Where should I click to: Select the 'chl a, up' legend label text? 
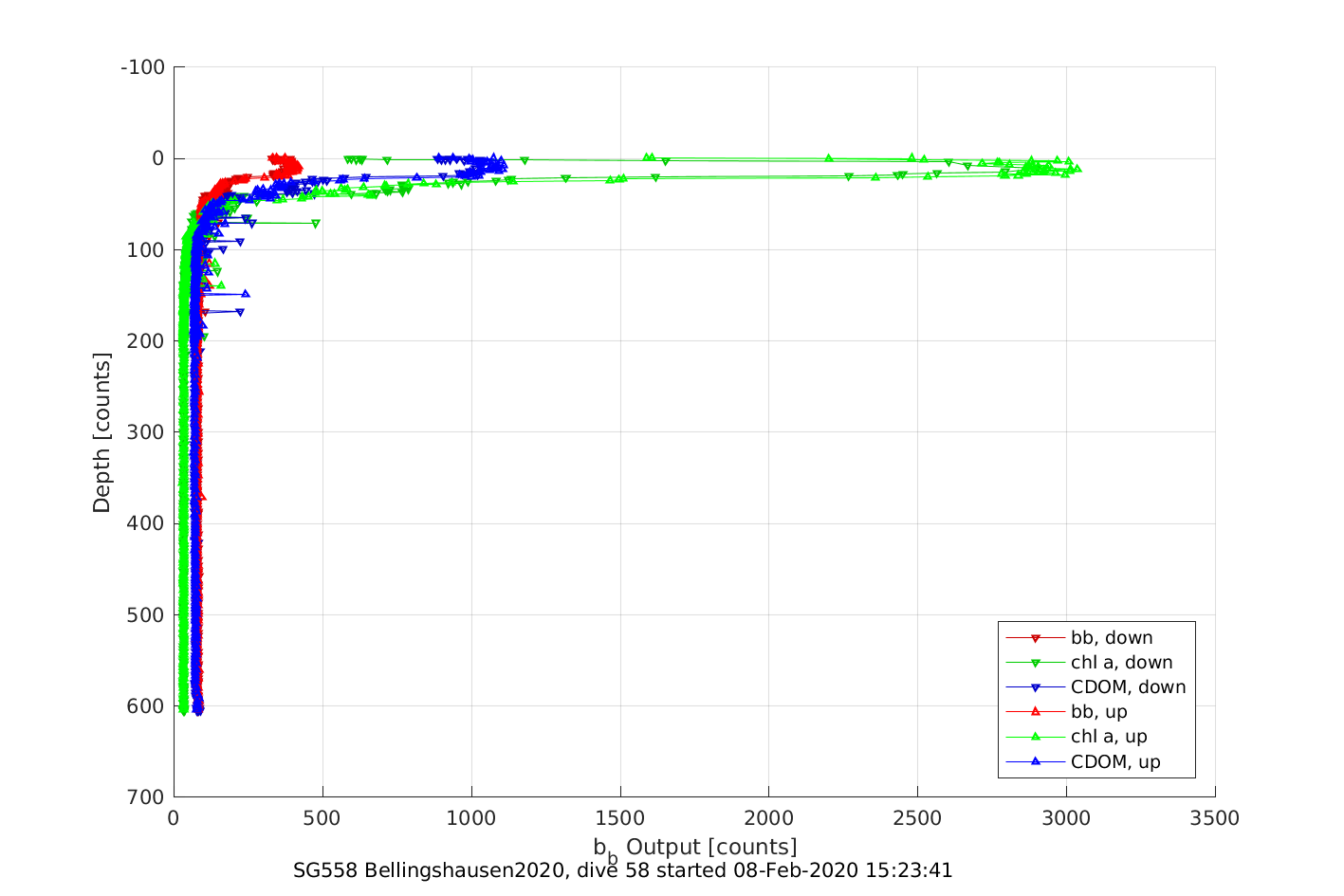pyautogui.click(x=1109, y=737)
